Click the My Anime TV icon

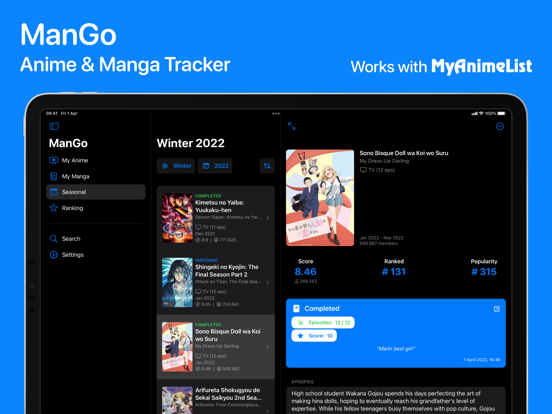coord(54,160)
